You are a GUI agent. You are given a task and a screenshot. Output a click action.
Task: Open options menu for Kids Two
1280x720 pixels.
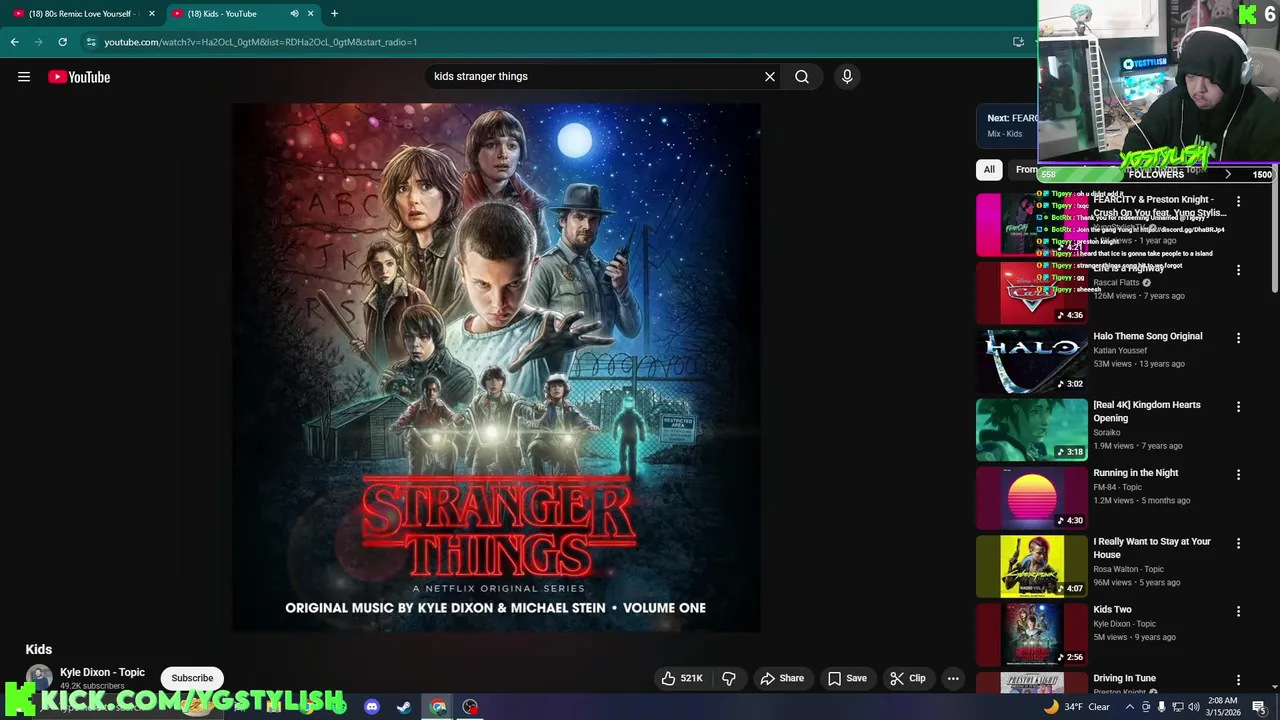1238,611
